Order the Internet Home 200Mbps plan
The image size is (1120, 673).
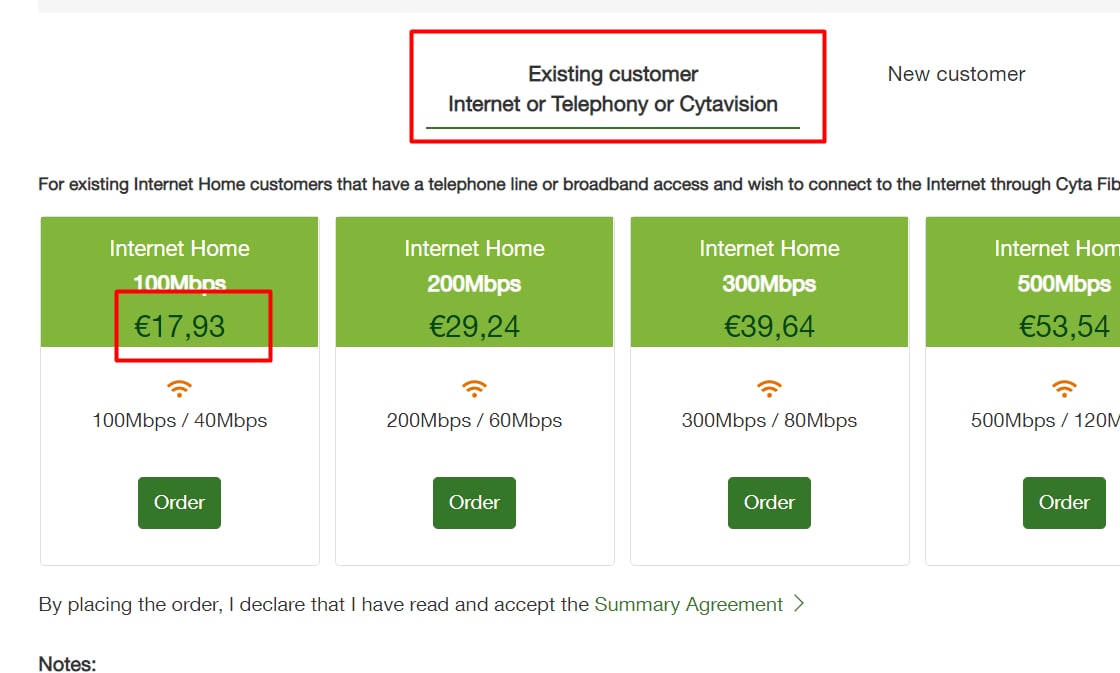click(x=474, y=502)
